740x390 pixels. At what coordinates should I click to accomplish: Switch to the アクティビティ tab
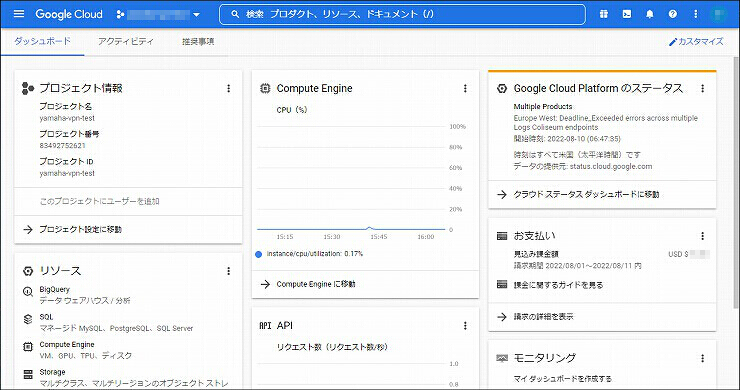[x=126, y=42]
